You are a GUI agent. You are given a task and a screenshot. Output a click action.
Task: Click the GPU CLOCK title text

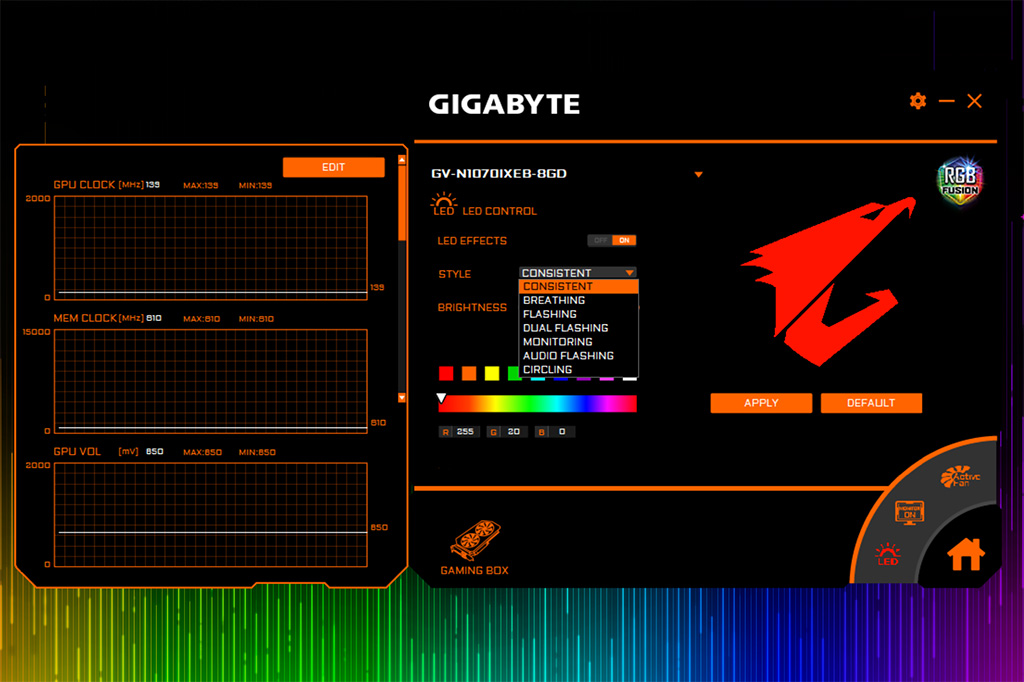[84, 185]
